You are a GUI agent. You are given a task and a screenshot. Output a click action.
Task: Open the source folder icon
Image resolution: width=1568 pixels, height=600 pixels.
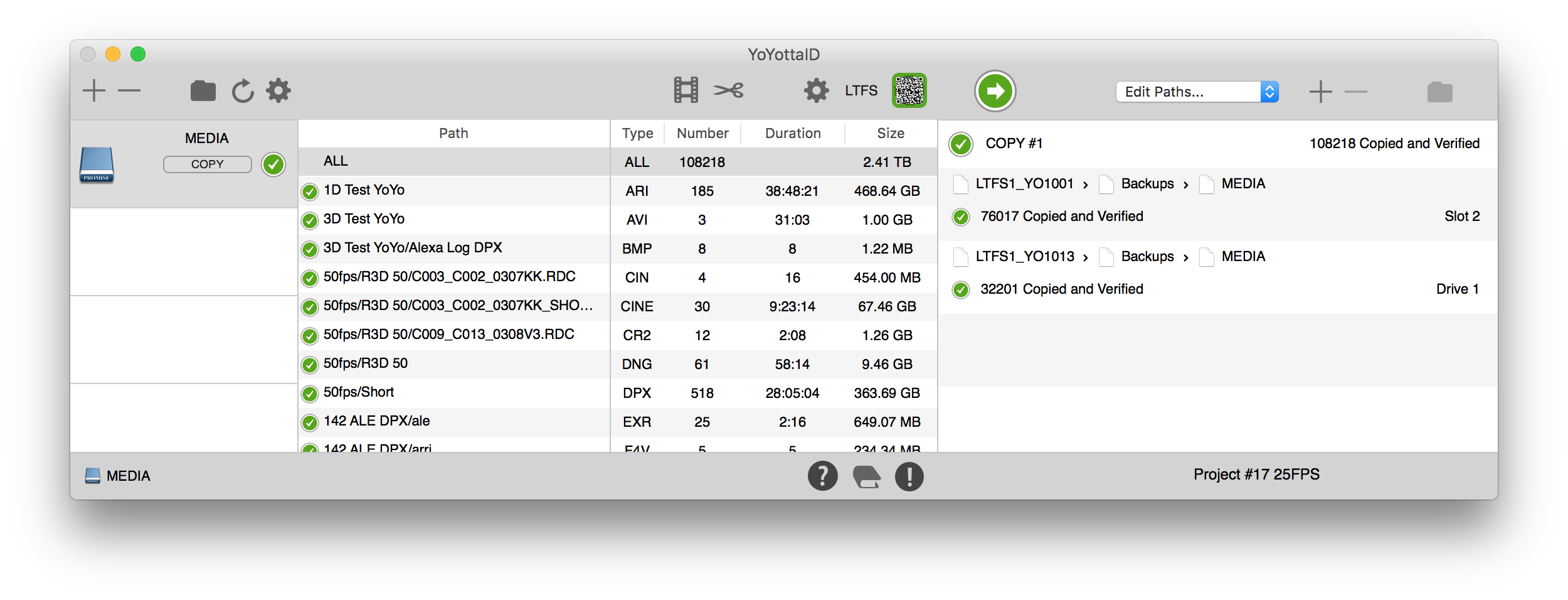[x=203, y=91]
